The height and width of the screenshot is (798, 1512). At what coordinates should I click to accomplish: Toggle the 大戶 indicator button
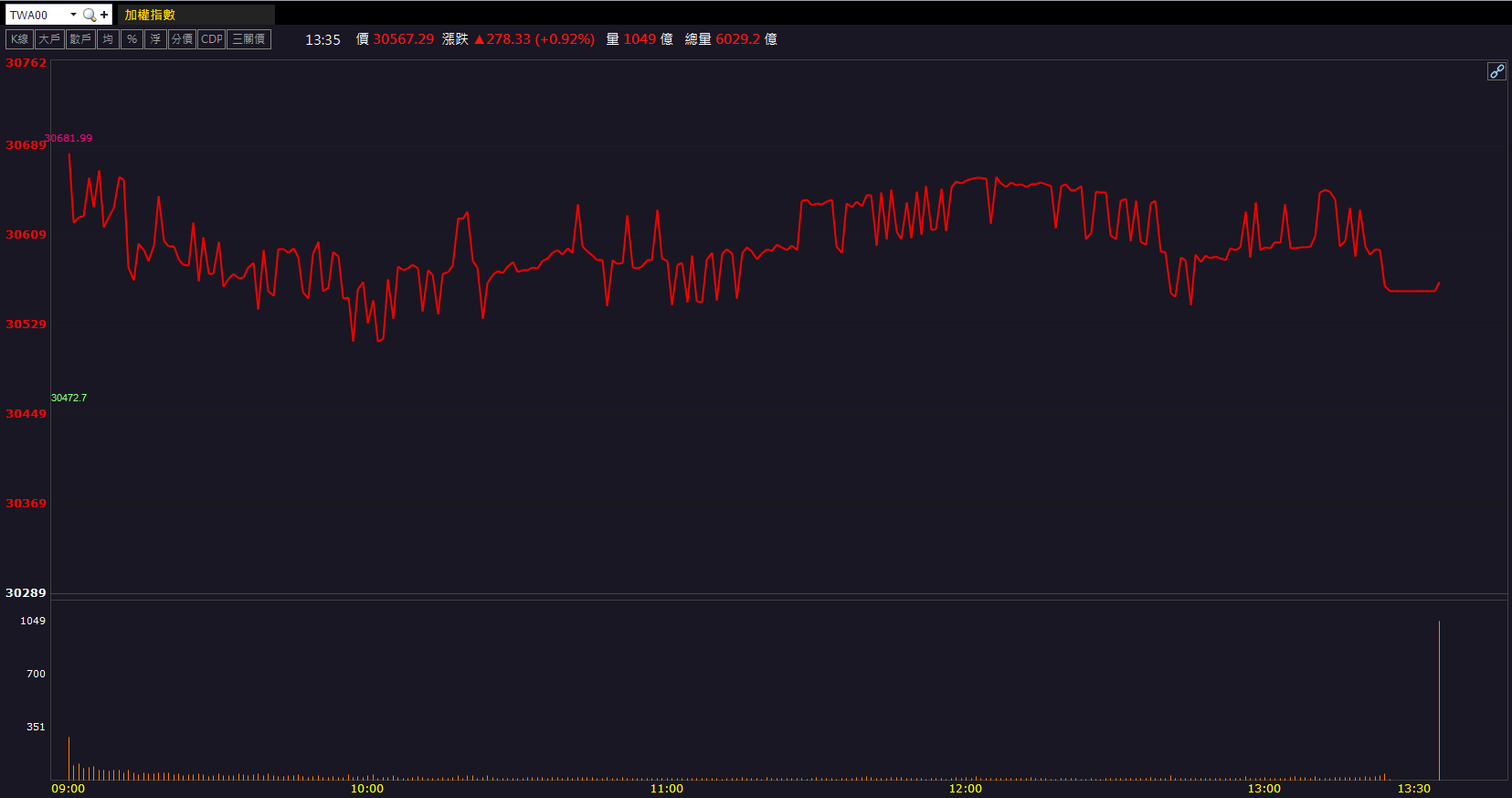click(x=49, y=39)
